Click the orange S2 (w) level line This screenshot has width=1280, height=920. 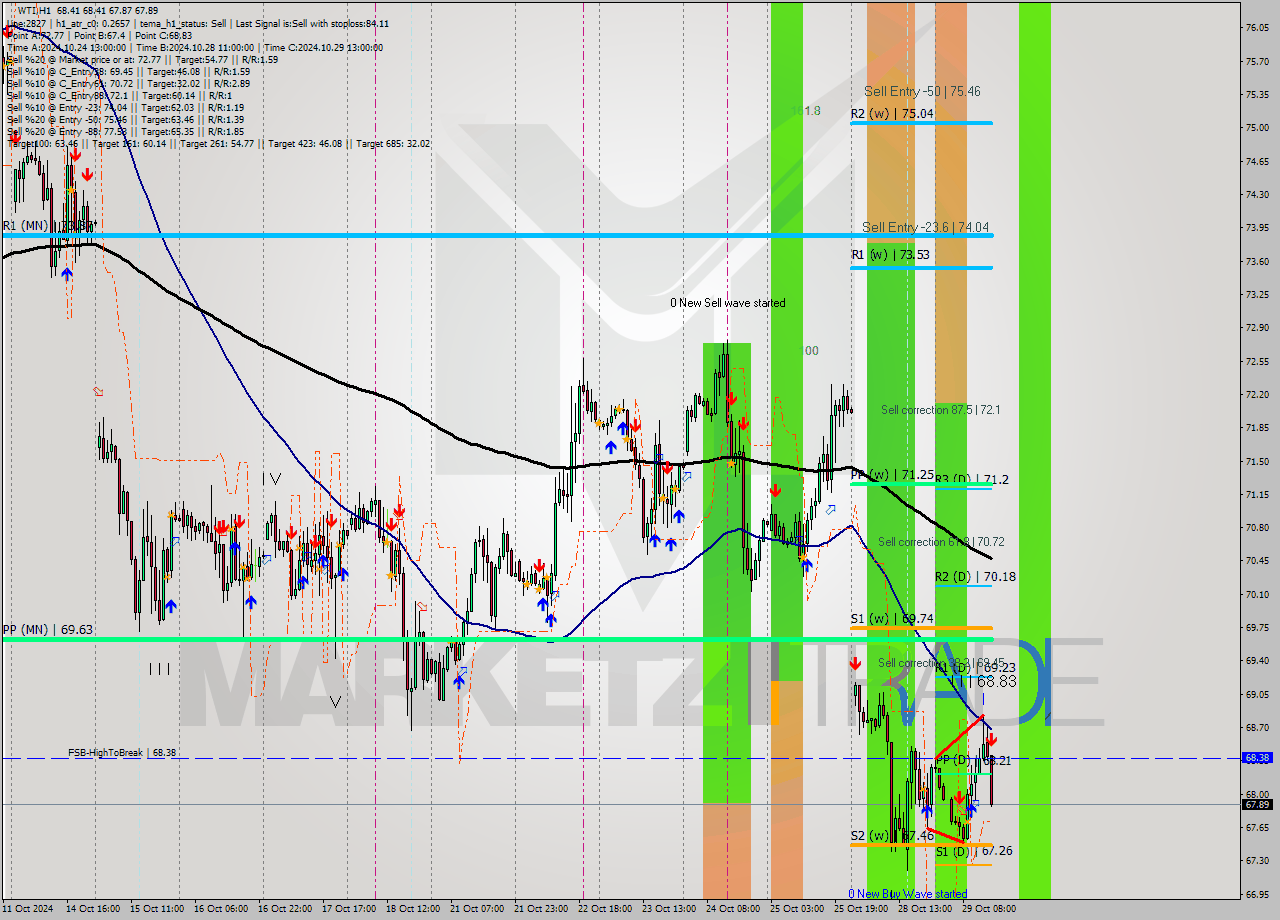[x=921, y=845]
